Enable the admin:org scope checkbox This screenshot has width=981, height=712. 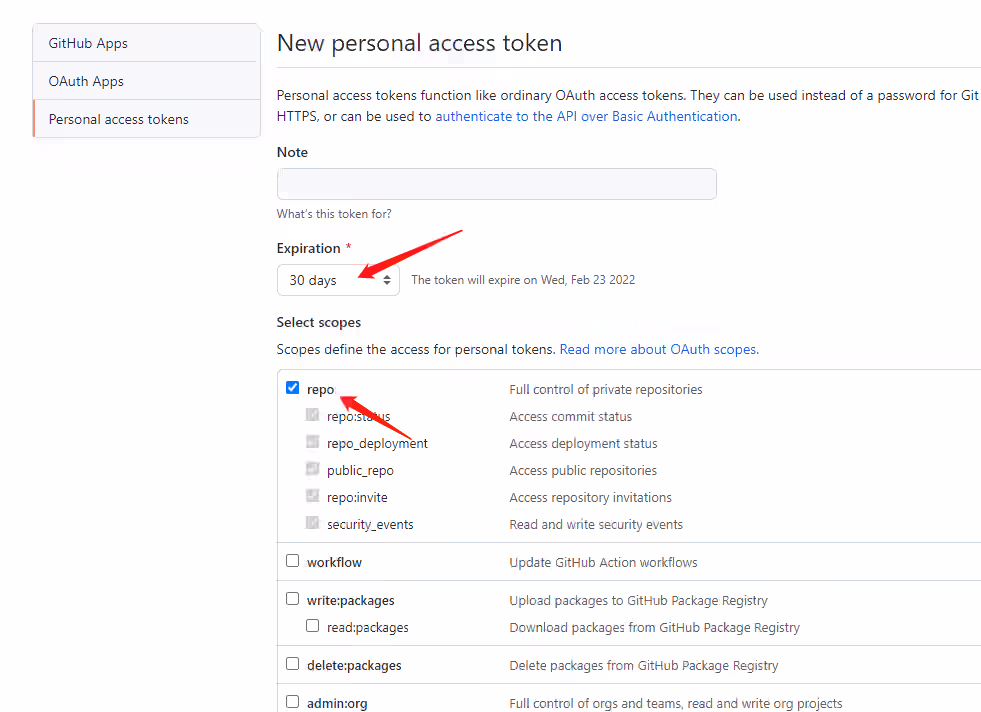coord(292,702)
